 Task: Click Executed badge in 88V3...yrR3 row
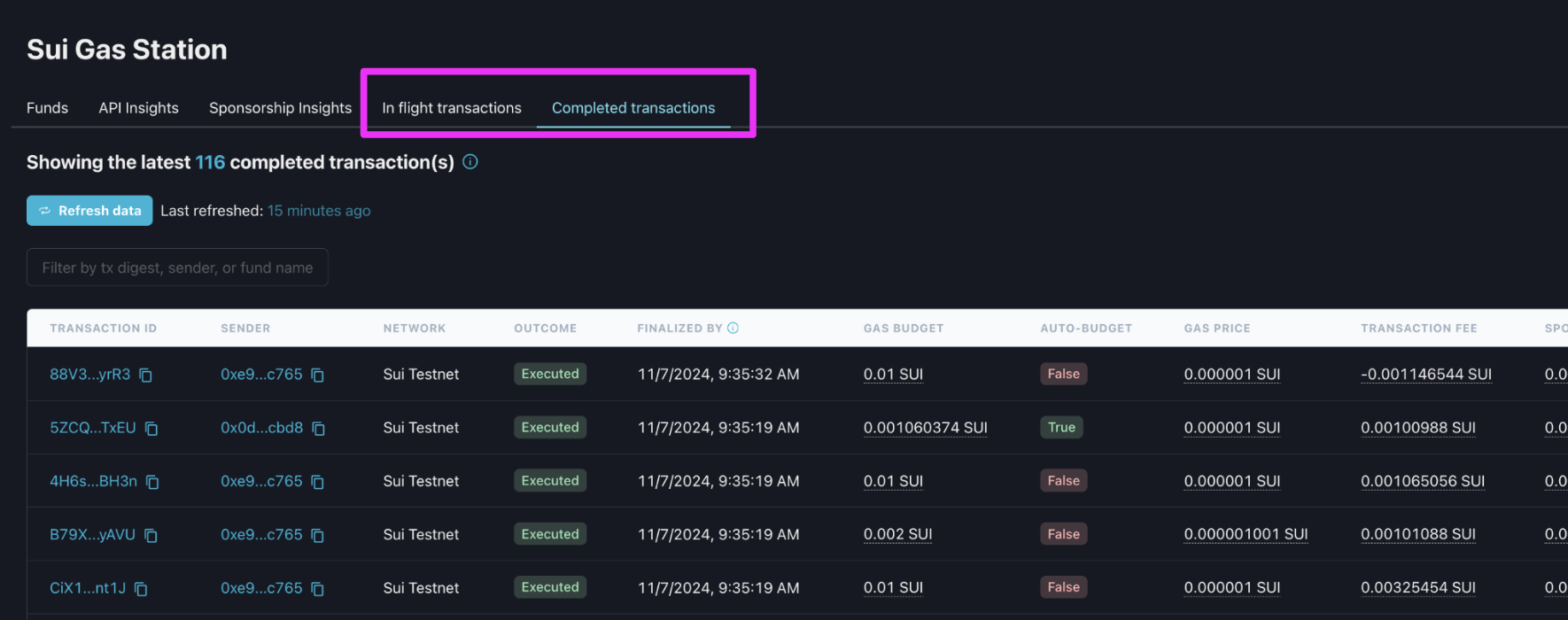pyautogui.click(x=550, y=374)
